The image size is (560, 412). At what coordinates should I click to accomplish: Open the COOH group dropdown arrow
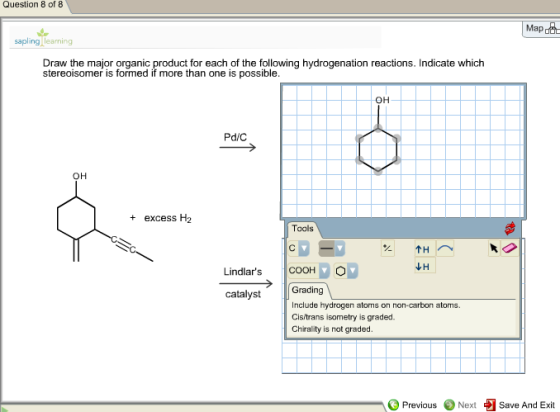[x=324, y=271]
